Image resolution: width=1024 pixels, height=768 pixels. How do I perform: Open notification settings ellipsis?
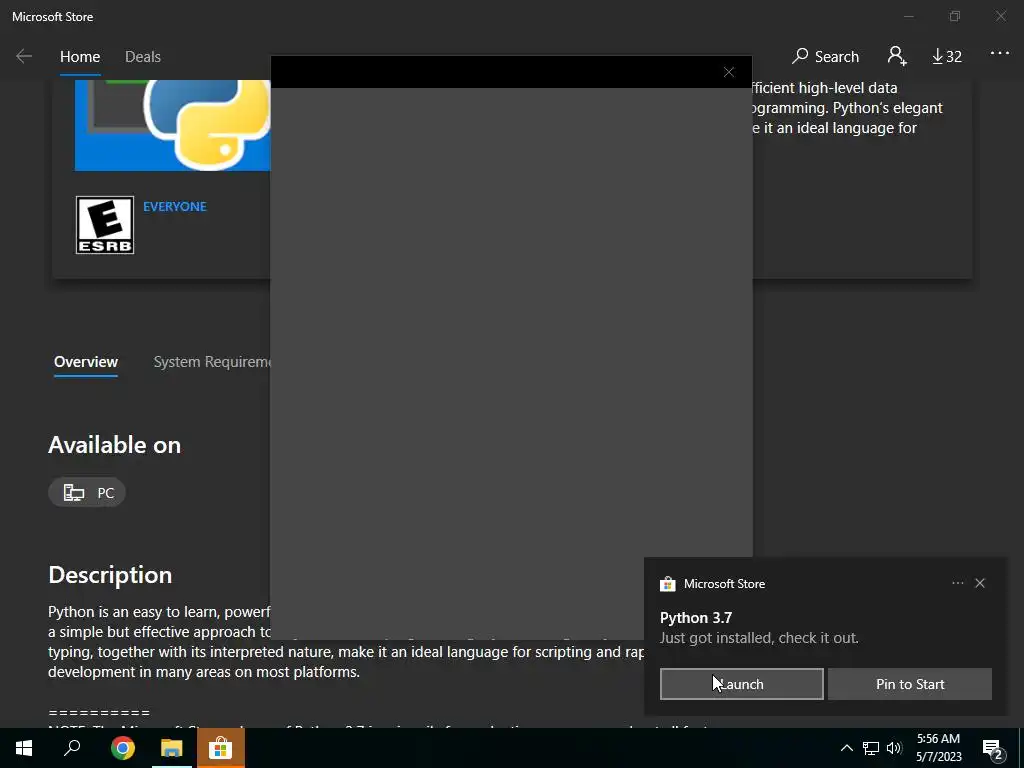(x=957, y=583)
